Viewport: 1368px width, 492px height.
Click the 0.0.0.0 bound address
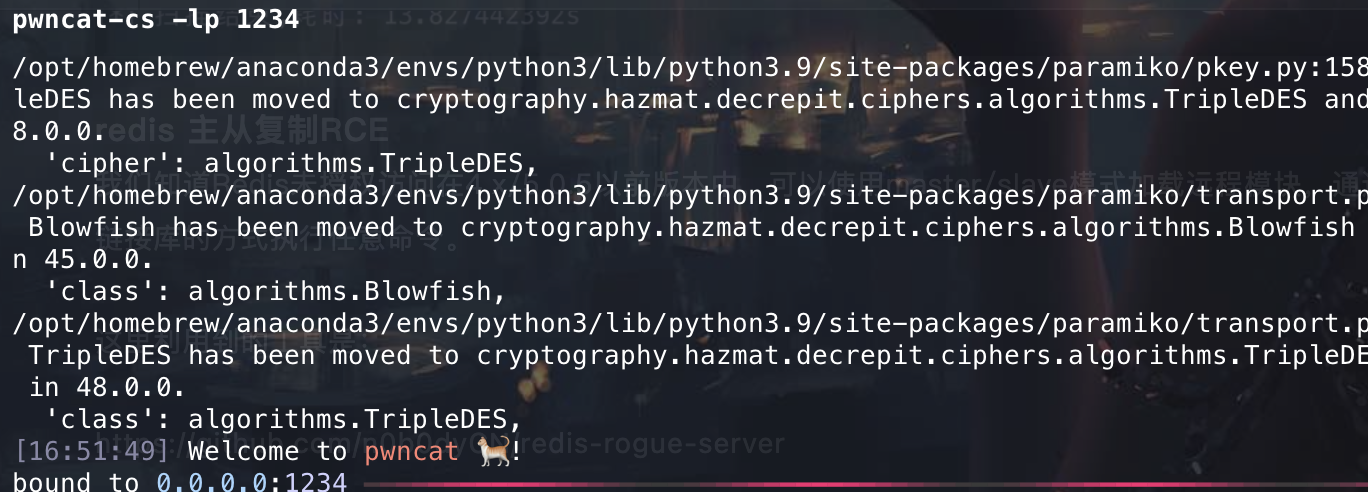pyautogui.click(x=213, y=483)
